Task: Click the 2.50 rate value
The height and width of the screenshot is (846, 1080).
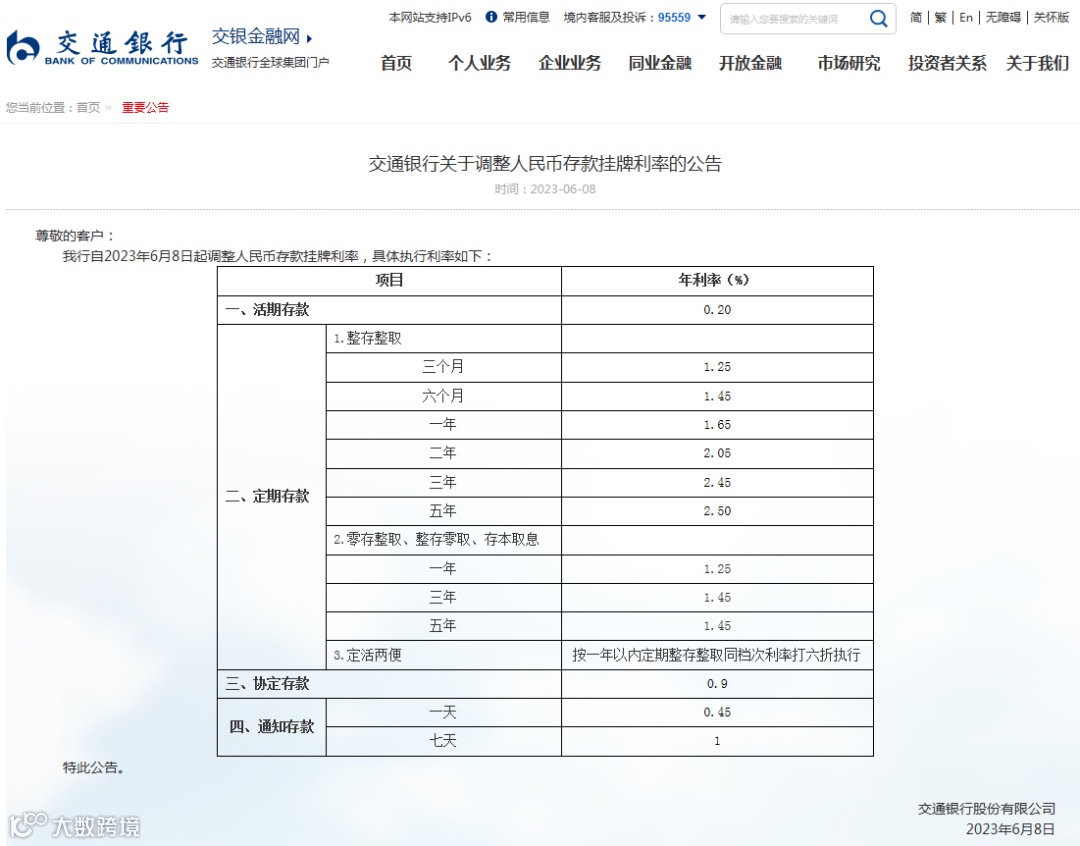Action: pos(717,511)
